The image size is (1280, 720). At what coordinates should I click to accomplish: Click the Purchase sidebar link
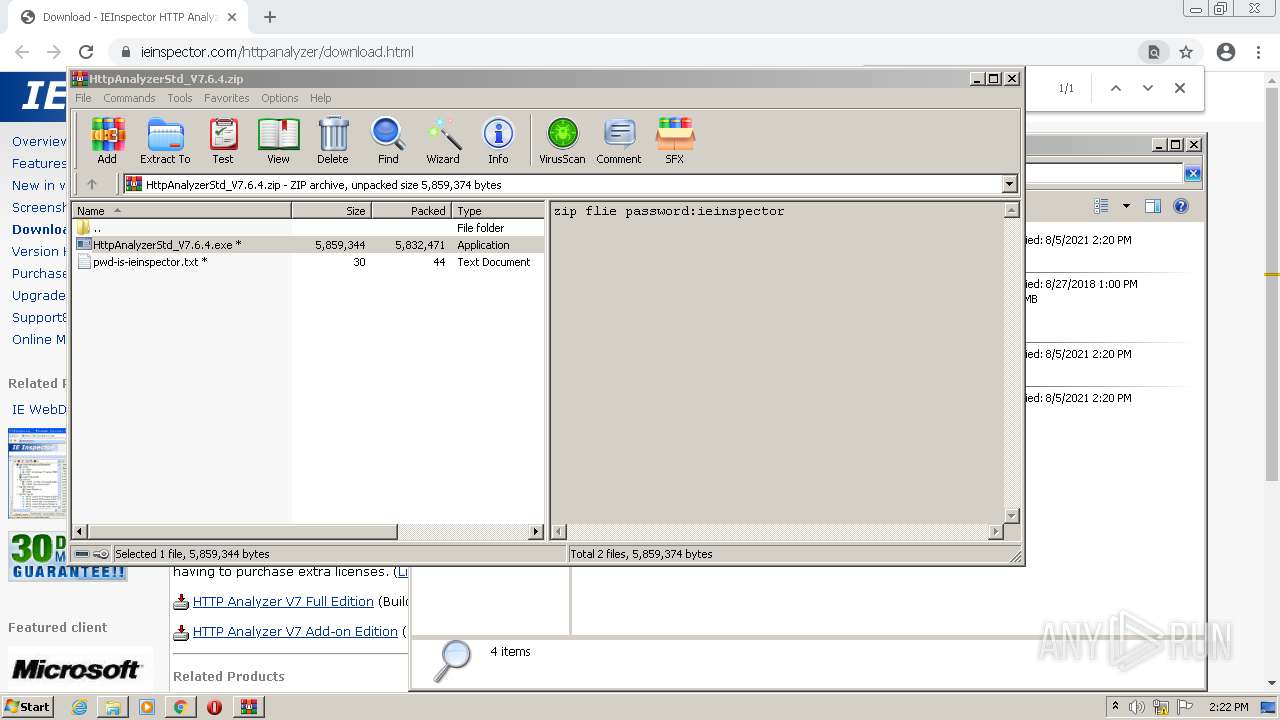tap(39, 273)
